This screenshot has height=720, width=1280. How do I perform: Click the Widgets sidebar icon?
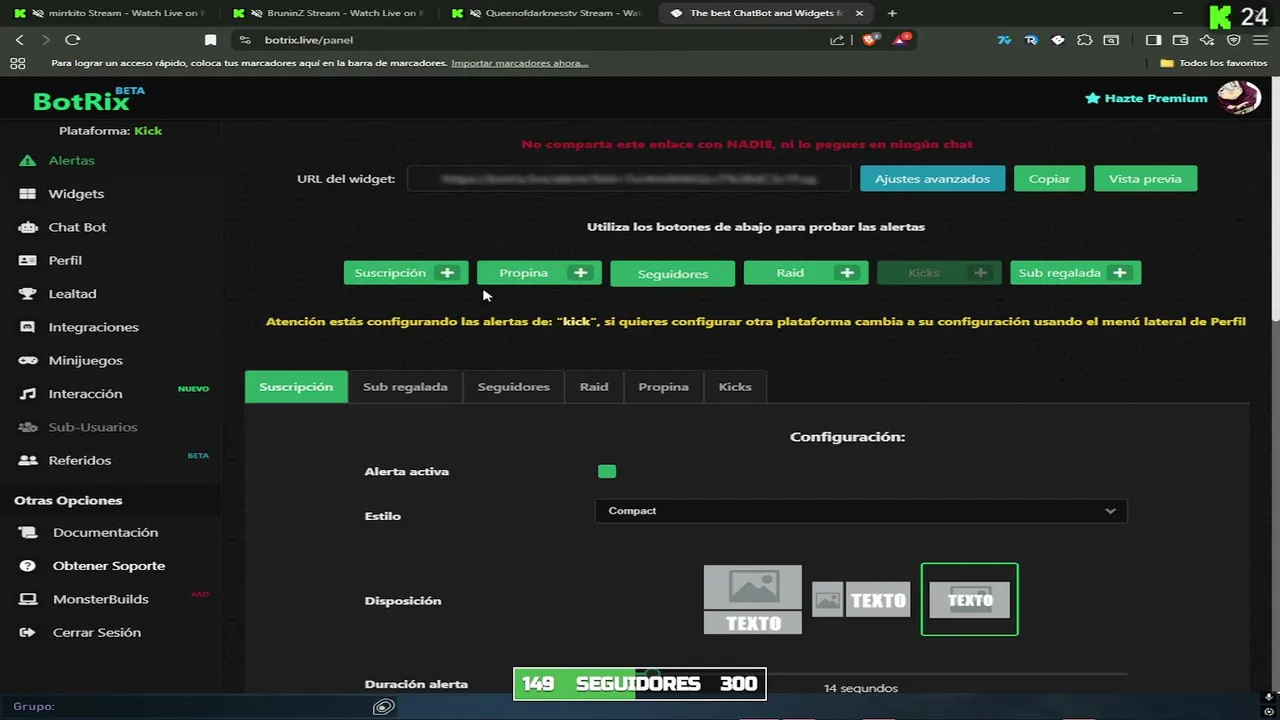[28, 194]
